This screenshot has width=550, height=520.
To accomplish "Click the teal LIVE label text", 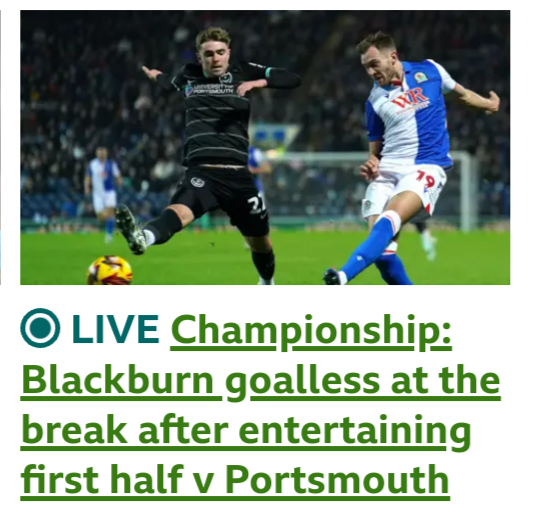I will [115, 329].
